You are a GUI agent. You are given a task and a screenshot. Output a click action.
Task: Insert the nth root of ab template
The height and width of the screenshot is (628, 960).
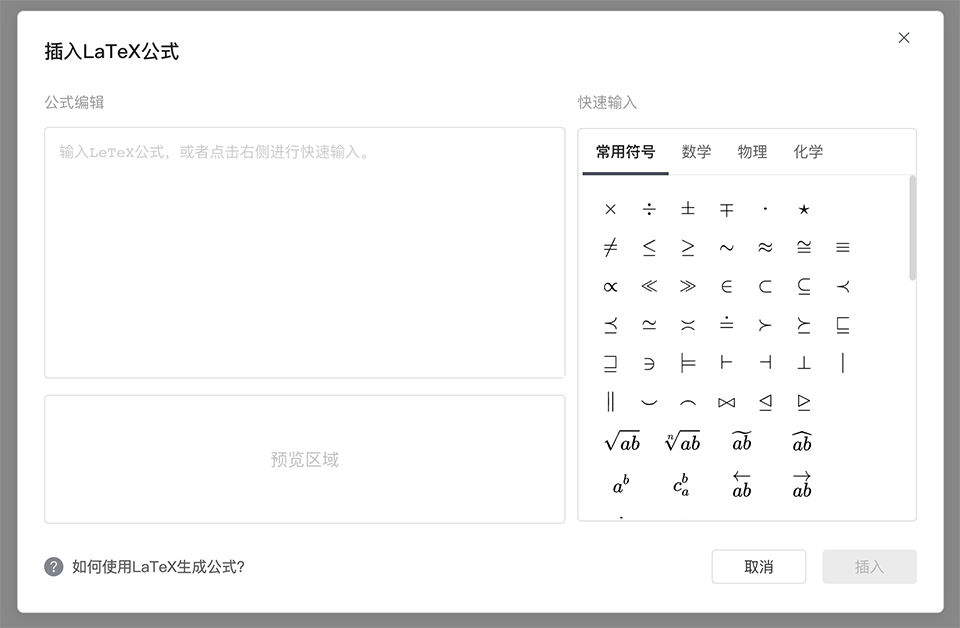click(682, 441)
